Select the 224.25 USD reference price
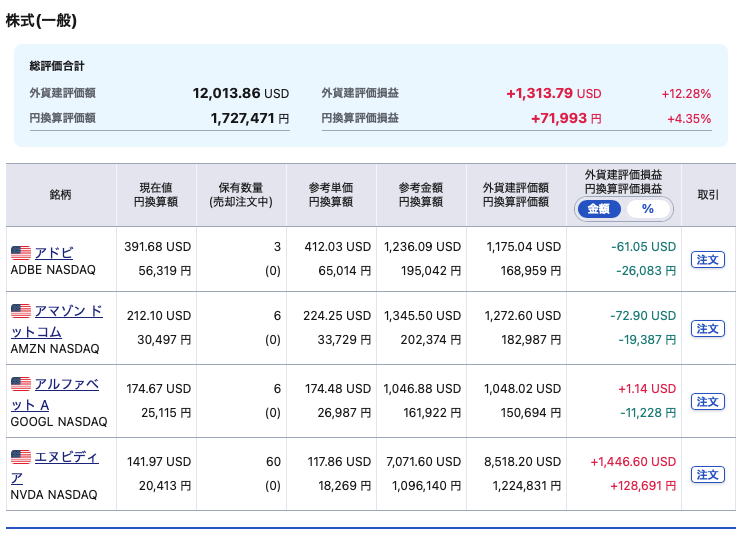 coord(337,316)
